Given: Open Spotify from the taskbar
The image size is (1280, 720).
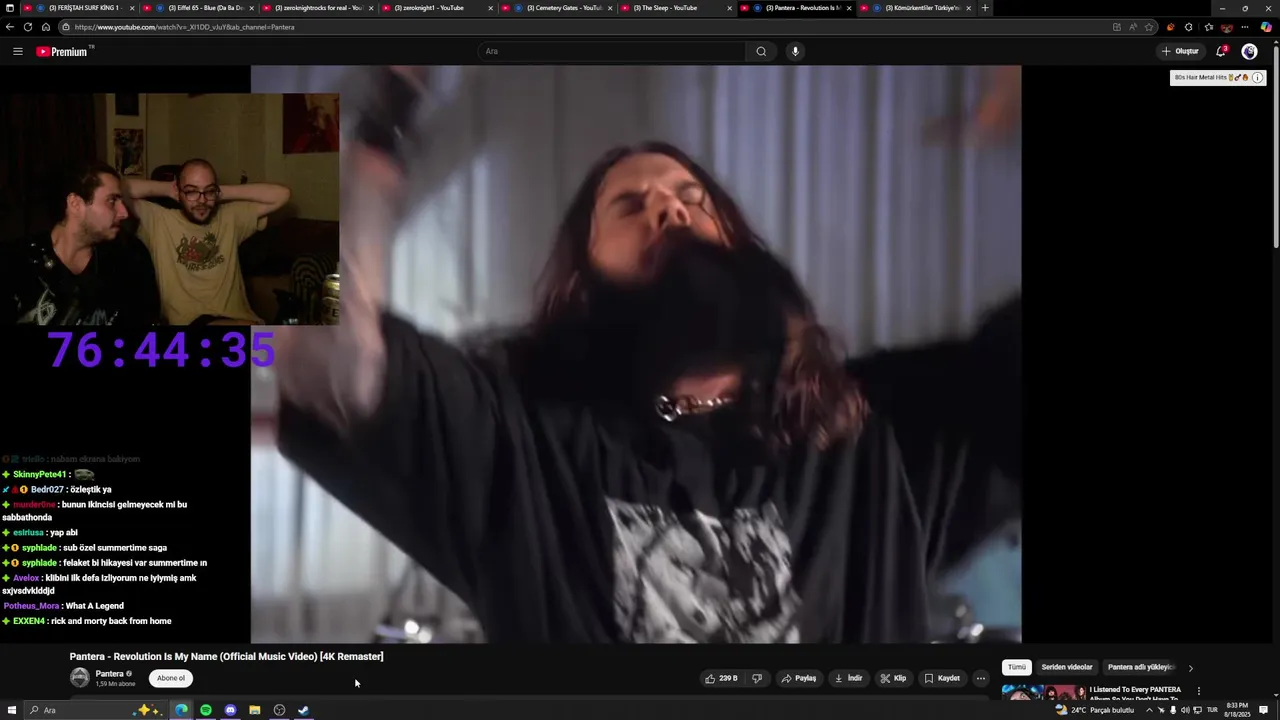Looking at the screenshot, I should click(206, 710).
